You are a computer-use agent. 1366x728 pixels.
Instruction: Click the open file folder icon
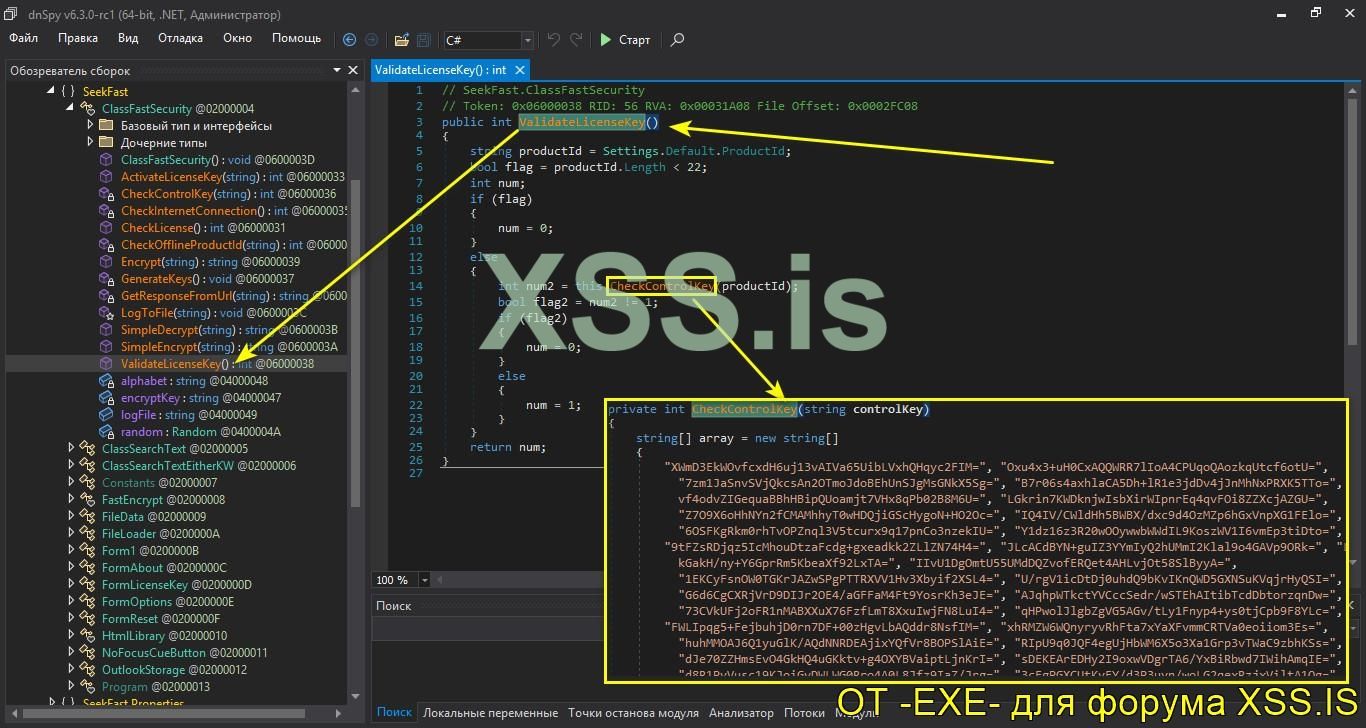[401, 40]
